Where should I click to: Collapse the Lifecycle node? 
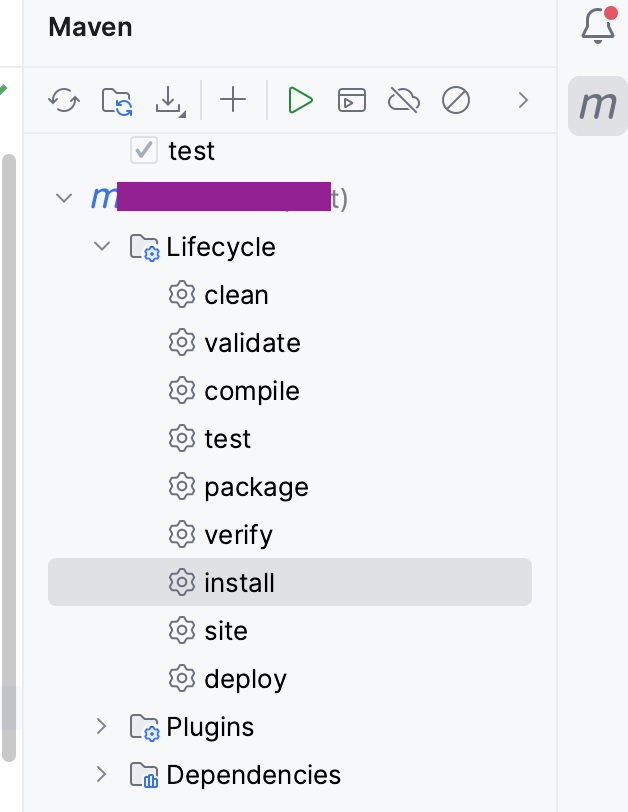[x=102, y=246]
